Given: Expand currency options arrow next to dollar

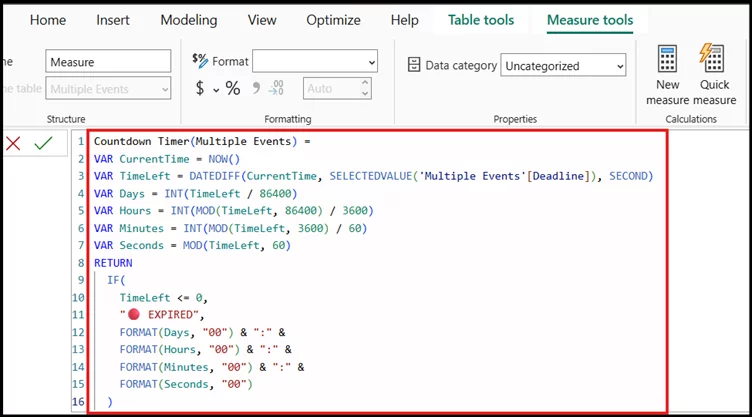Looking at the screenshot, I should point(215,89).
